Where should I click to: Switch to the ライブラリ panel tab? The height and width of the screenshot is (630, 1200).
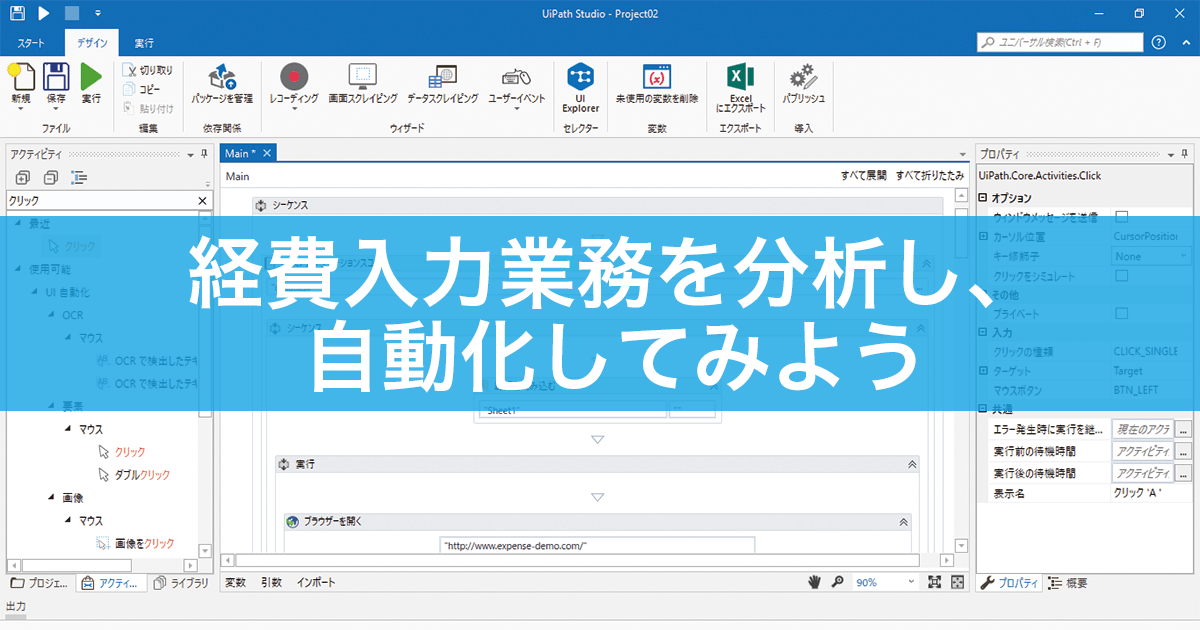coord(181,583)
